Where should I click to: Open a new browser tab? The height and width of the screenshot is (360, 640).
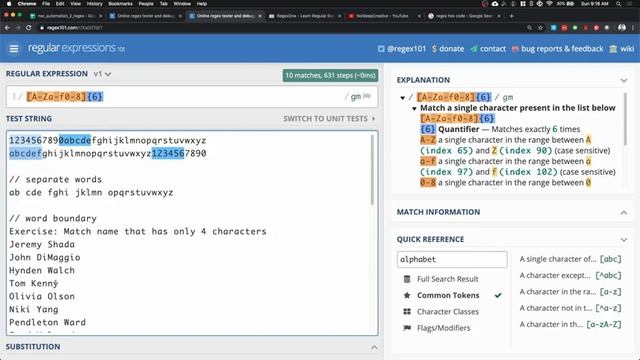coord(511,16)
